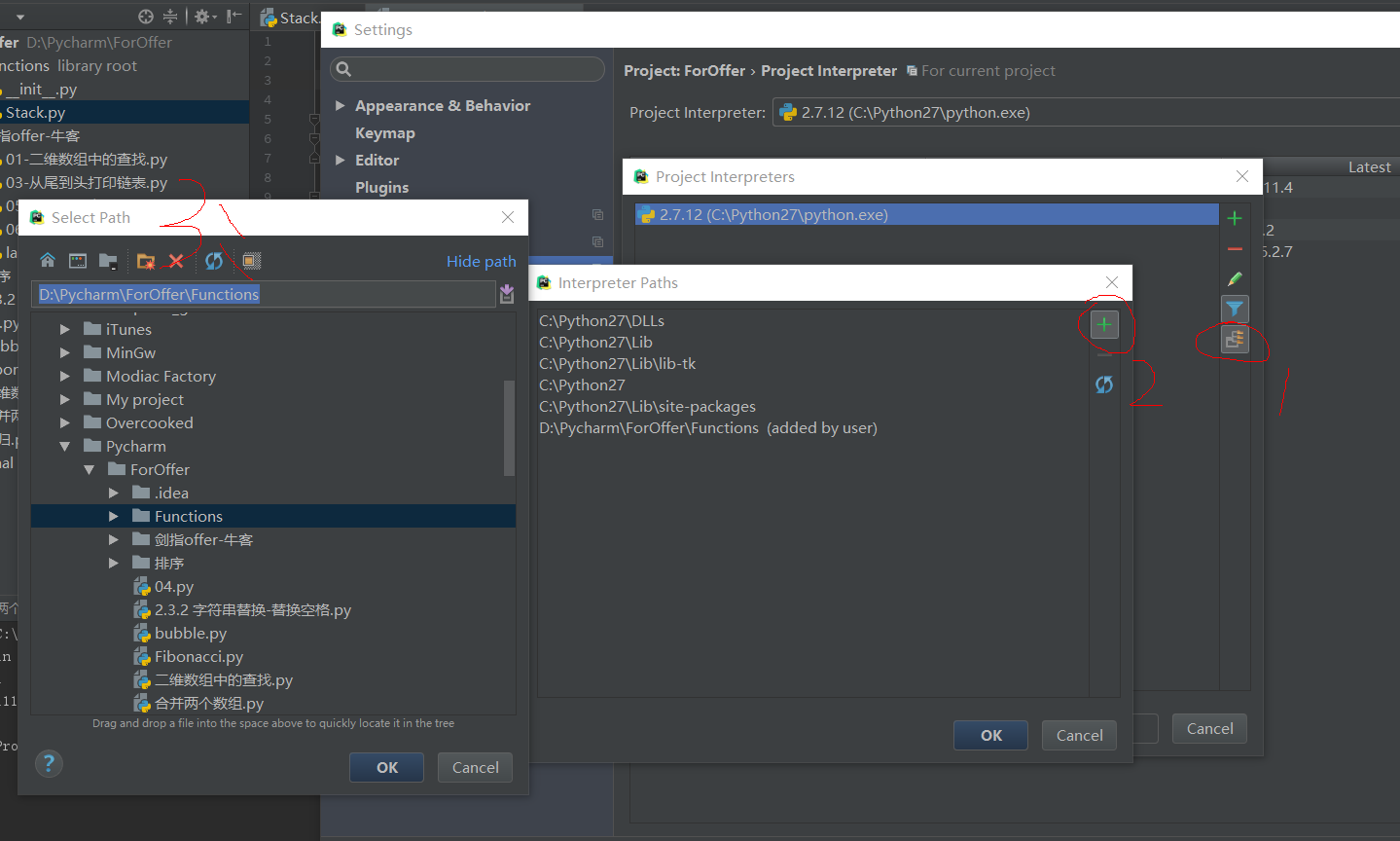
Task: Expand the Functions folder arrow
Action: (114, 516)
